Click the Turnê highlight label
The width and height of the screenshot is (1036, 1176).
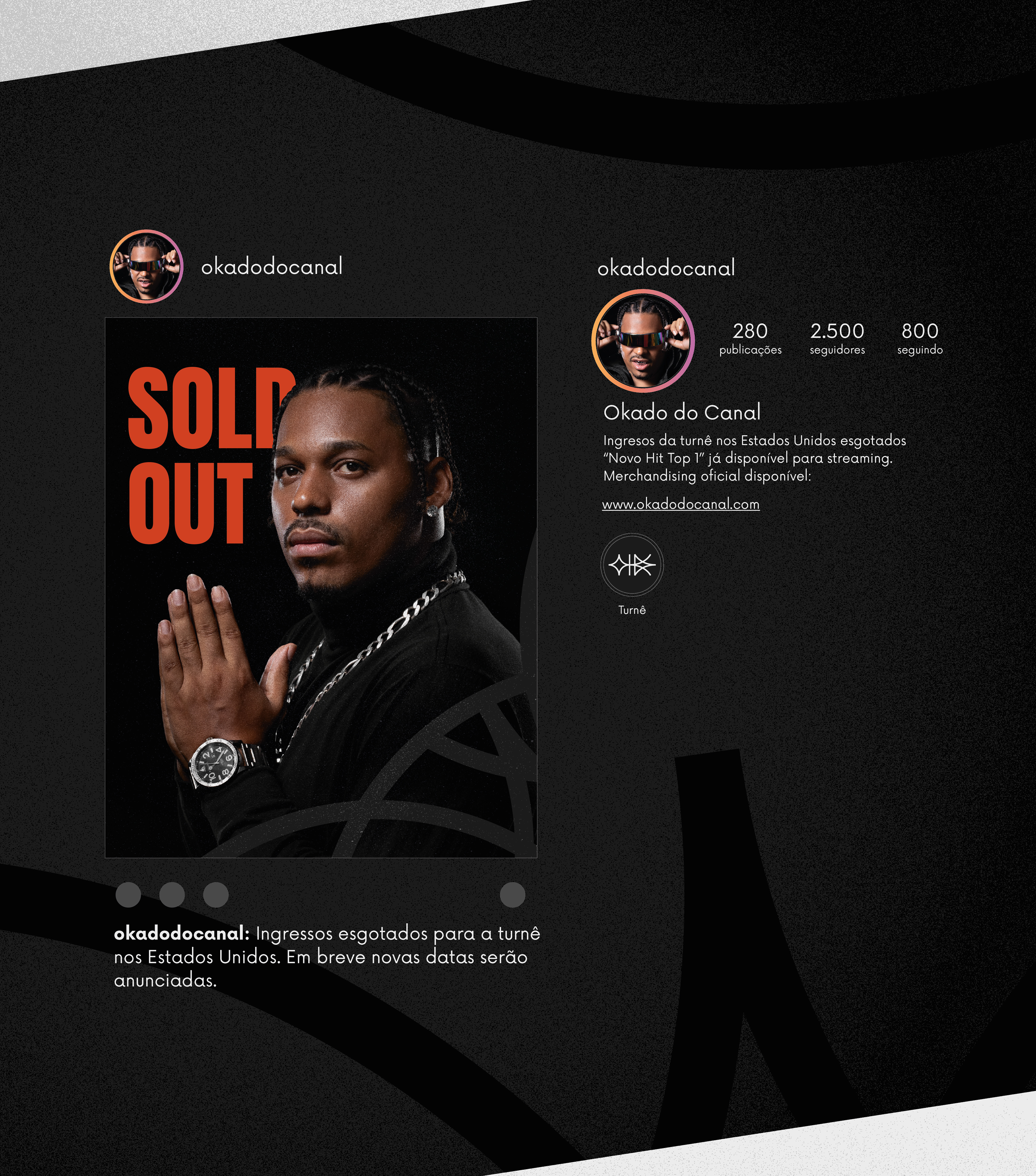point(632,611)
